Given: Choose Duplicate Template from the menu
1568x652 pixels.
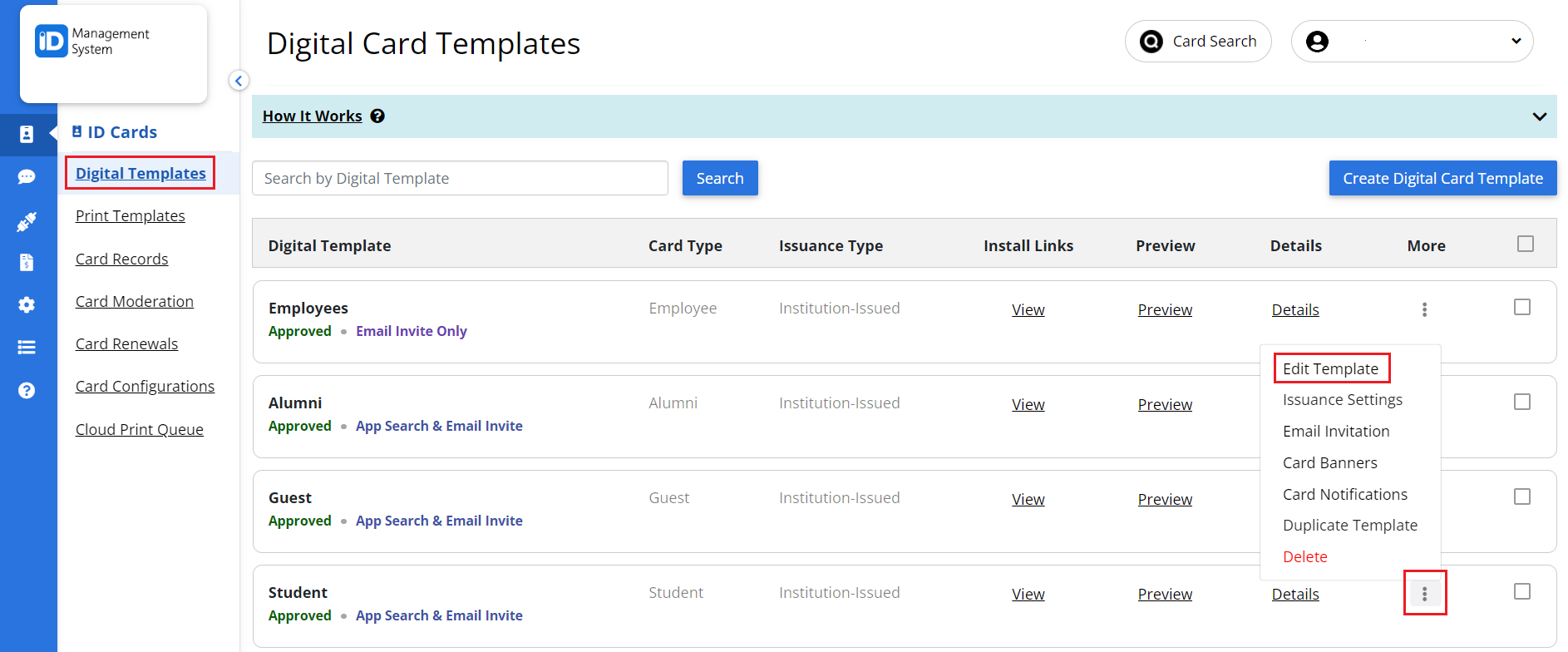Looking at the screenshot, I should 1349,526.
